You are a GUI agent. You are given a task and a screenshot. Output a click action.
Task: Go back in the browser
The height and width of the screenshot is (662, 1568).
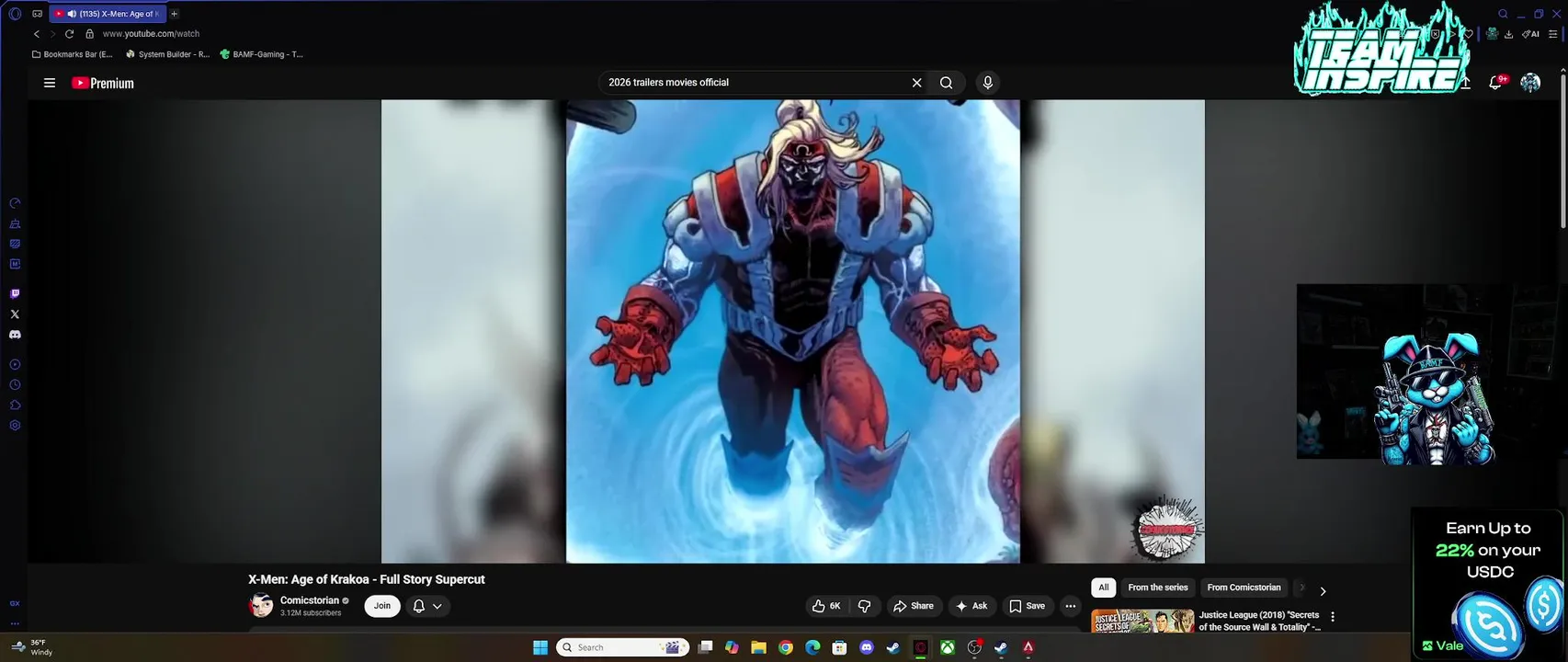pos(37,34)
